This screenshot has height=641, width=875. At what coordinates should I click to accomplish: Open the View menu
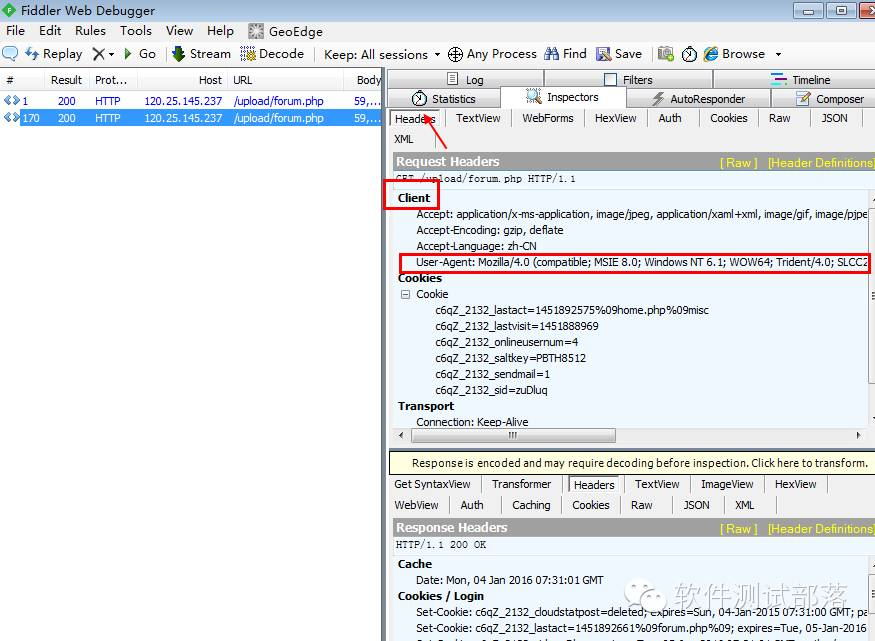coord(179,31)
